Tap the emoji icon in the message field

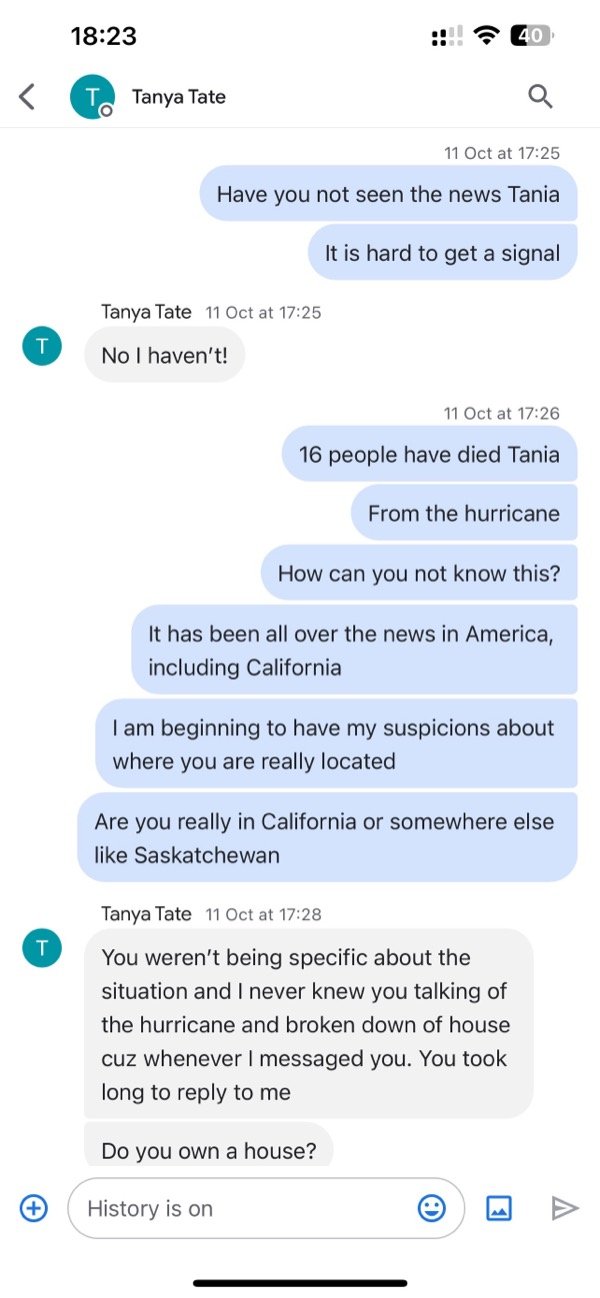pos(431,1208)
